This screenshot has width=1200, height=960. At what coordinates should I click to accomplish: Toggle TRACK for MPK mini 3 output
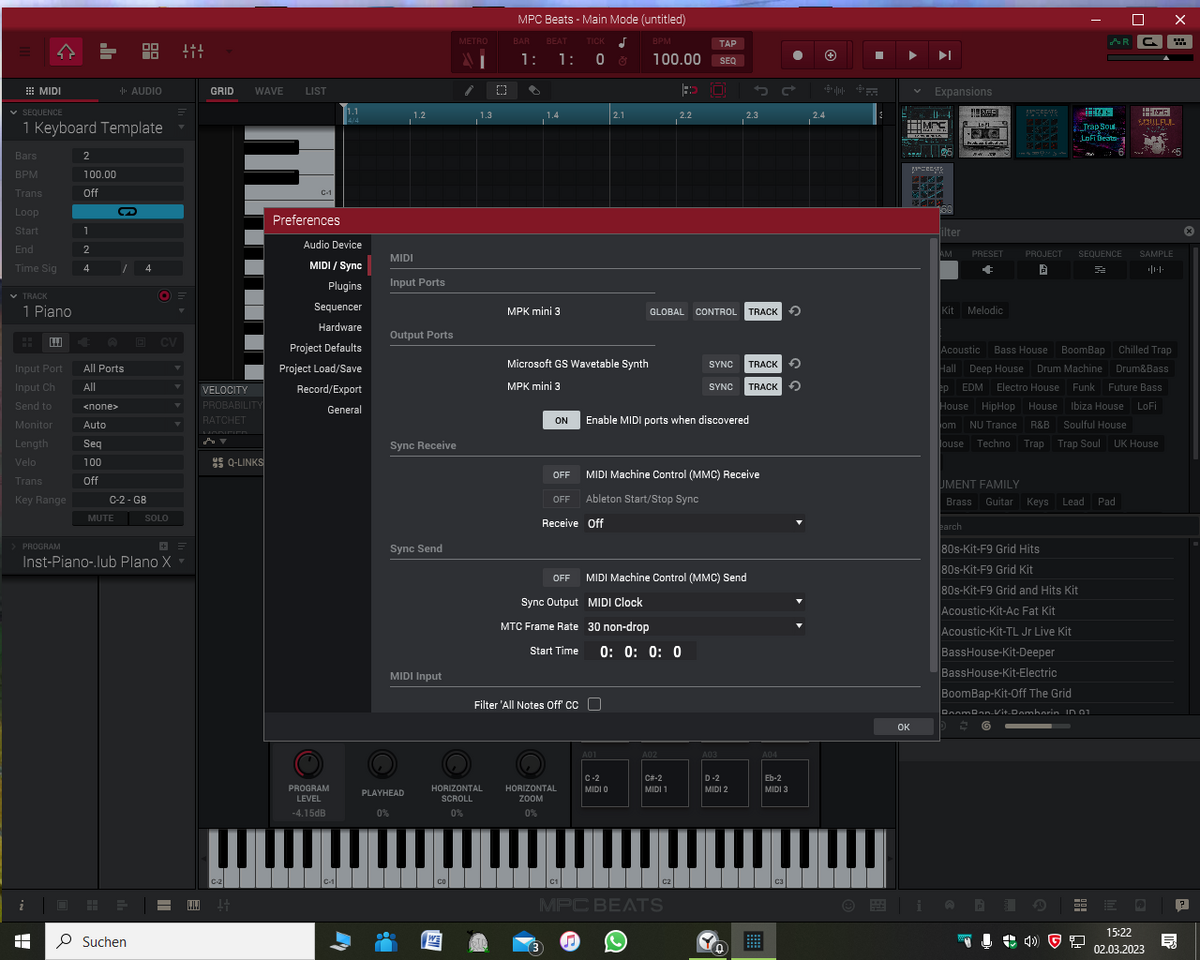click(x=763, y=387)
